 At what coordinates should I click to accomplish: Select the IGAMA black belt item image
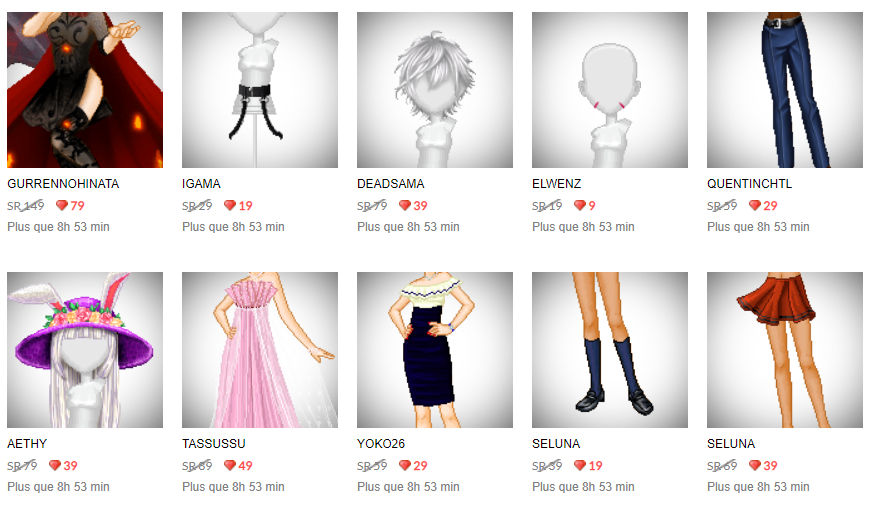point(260,90)
